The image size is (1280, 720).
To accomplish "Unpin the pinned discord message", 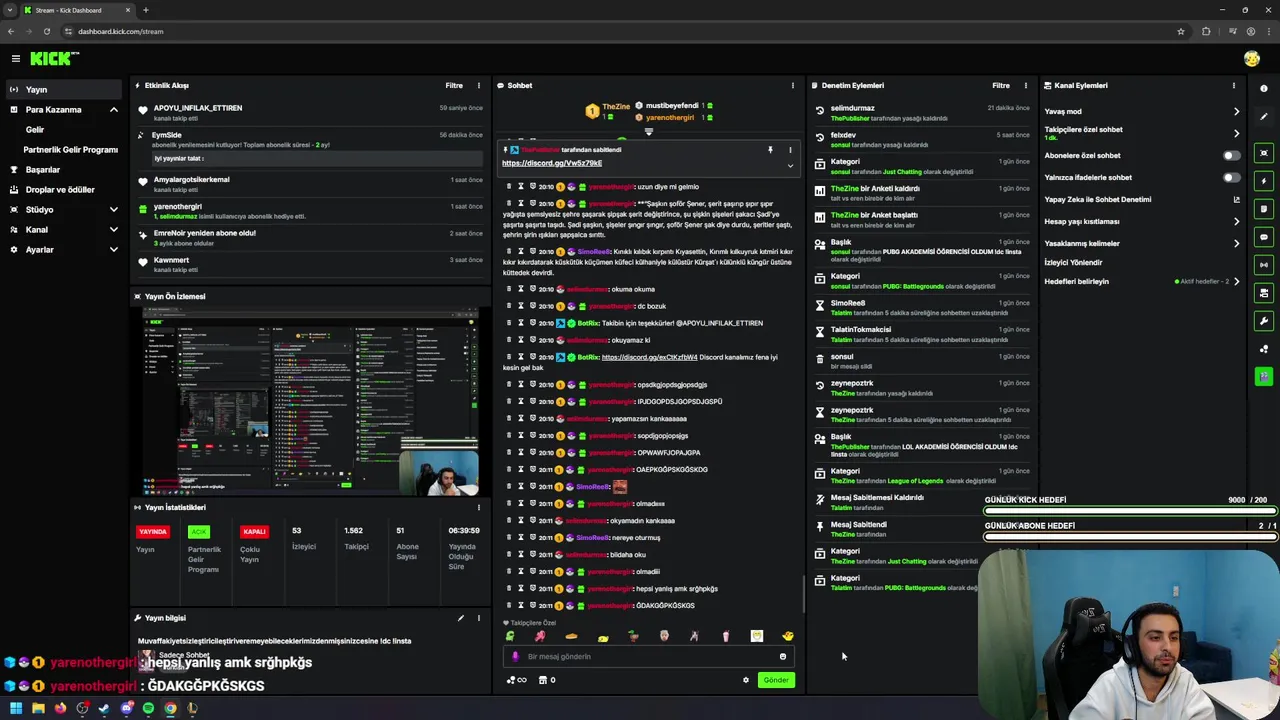I will tap(770, 150).
